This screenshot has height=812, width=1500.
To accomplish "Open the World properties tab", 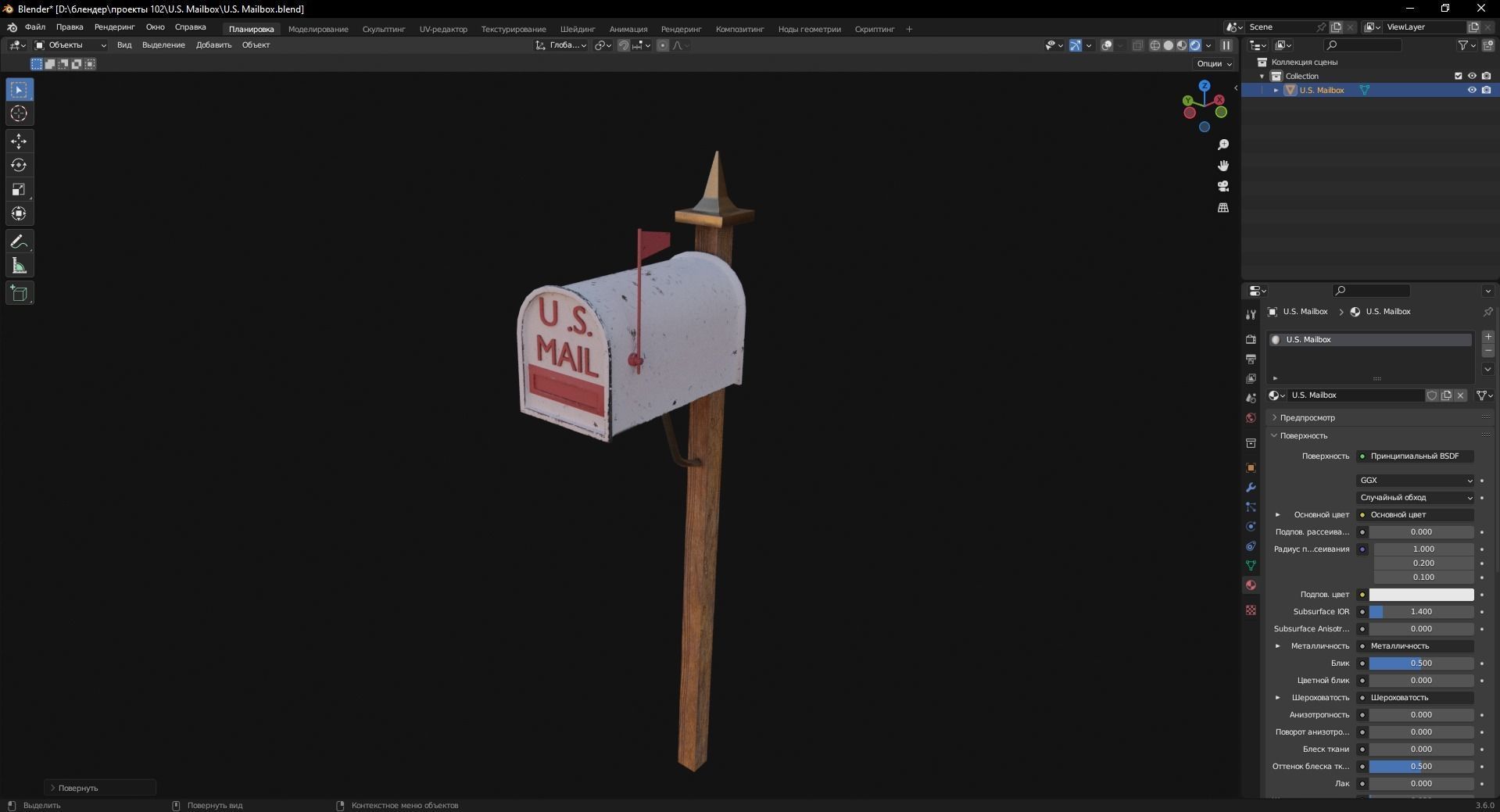I will point(1251,418).
